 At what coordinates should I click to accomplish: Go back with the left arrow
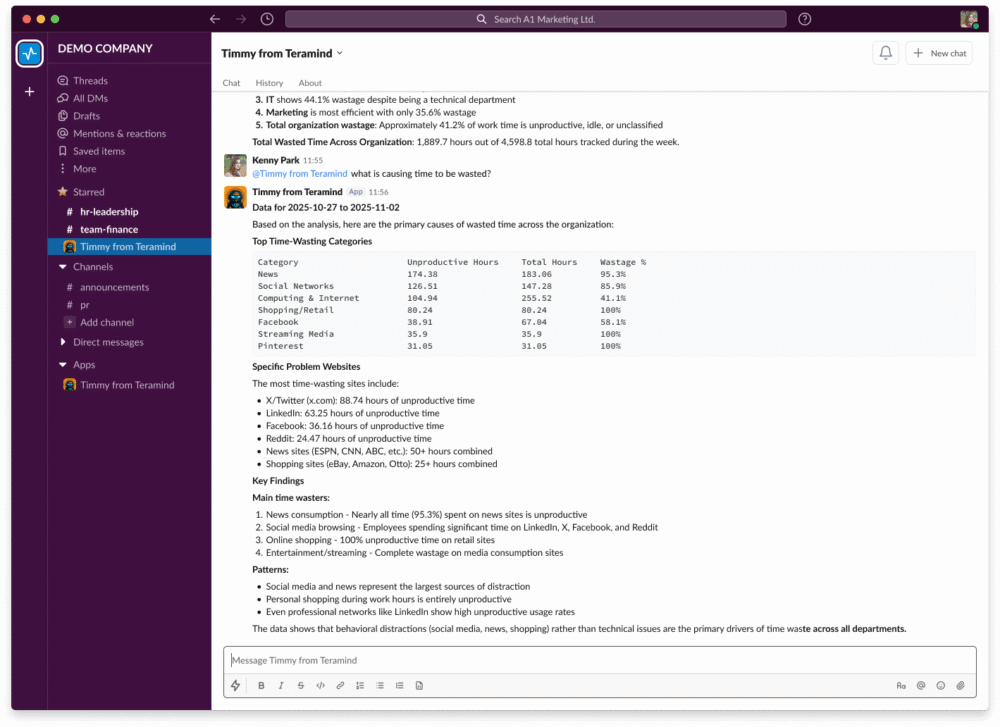(x=215, y=19)
